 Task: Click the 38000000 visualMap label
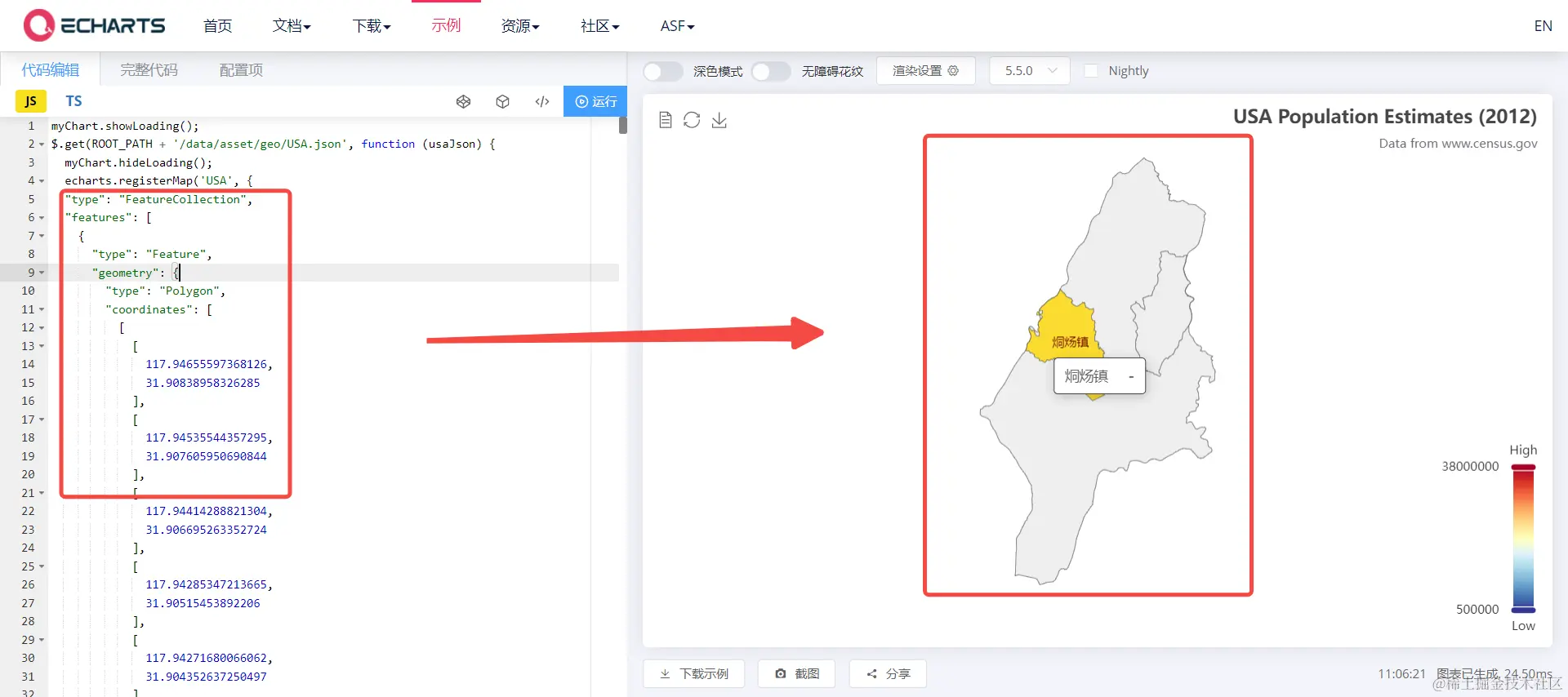[x=1470, y=467]
